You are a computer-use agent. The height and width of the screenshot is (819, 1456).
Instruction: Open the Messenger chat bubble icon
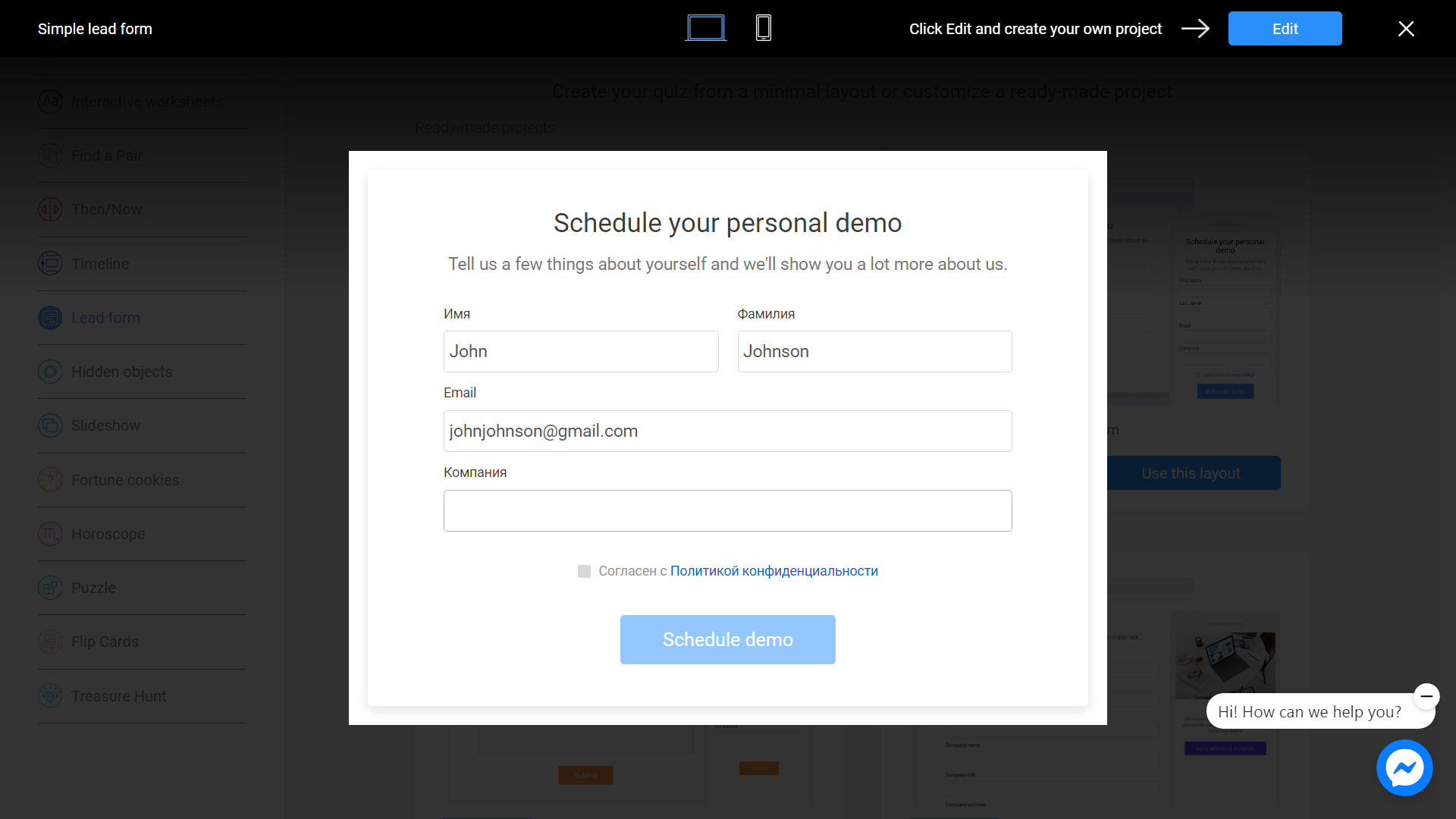tap(1404, 767)
